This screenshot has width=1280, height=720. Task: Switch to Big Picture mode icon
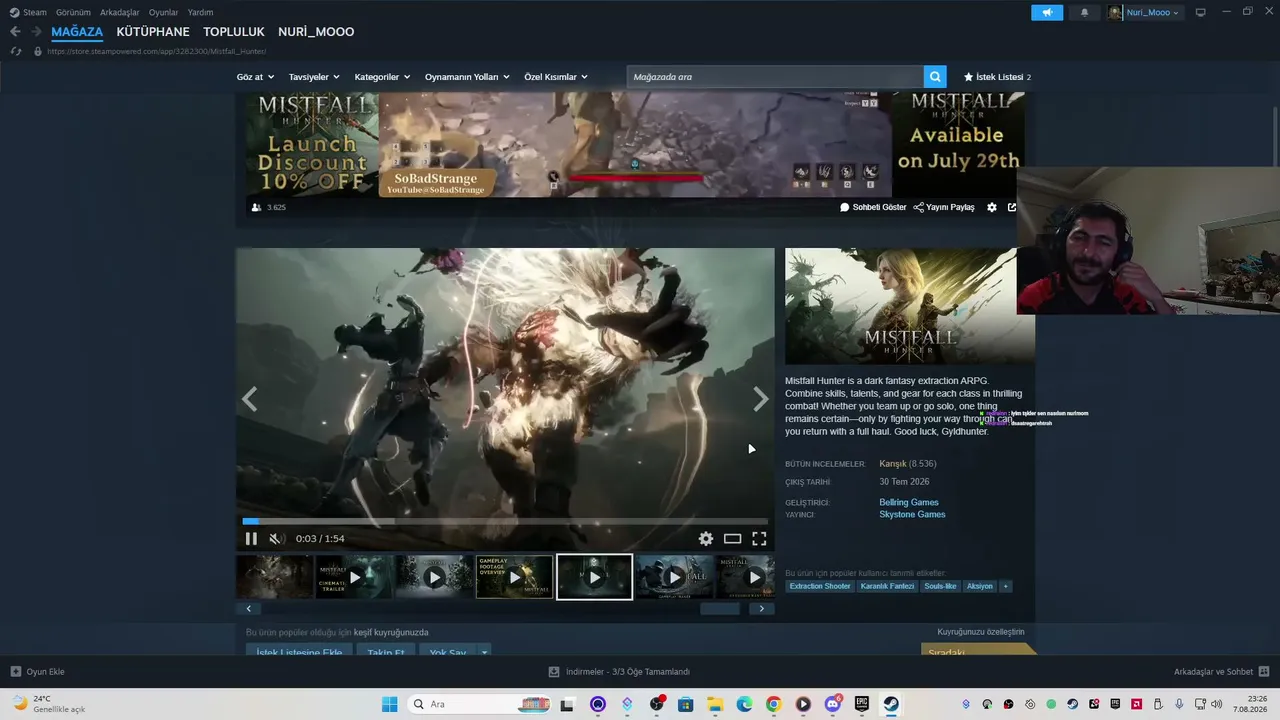(1201, 12)
